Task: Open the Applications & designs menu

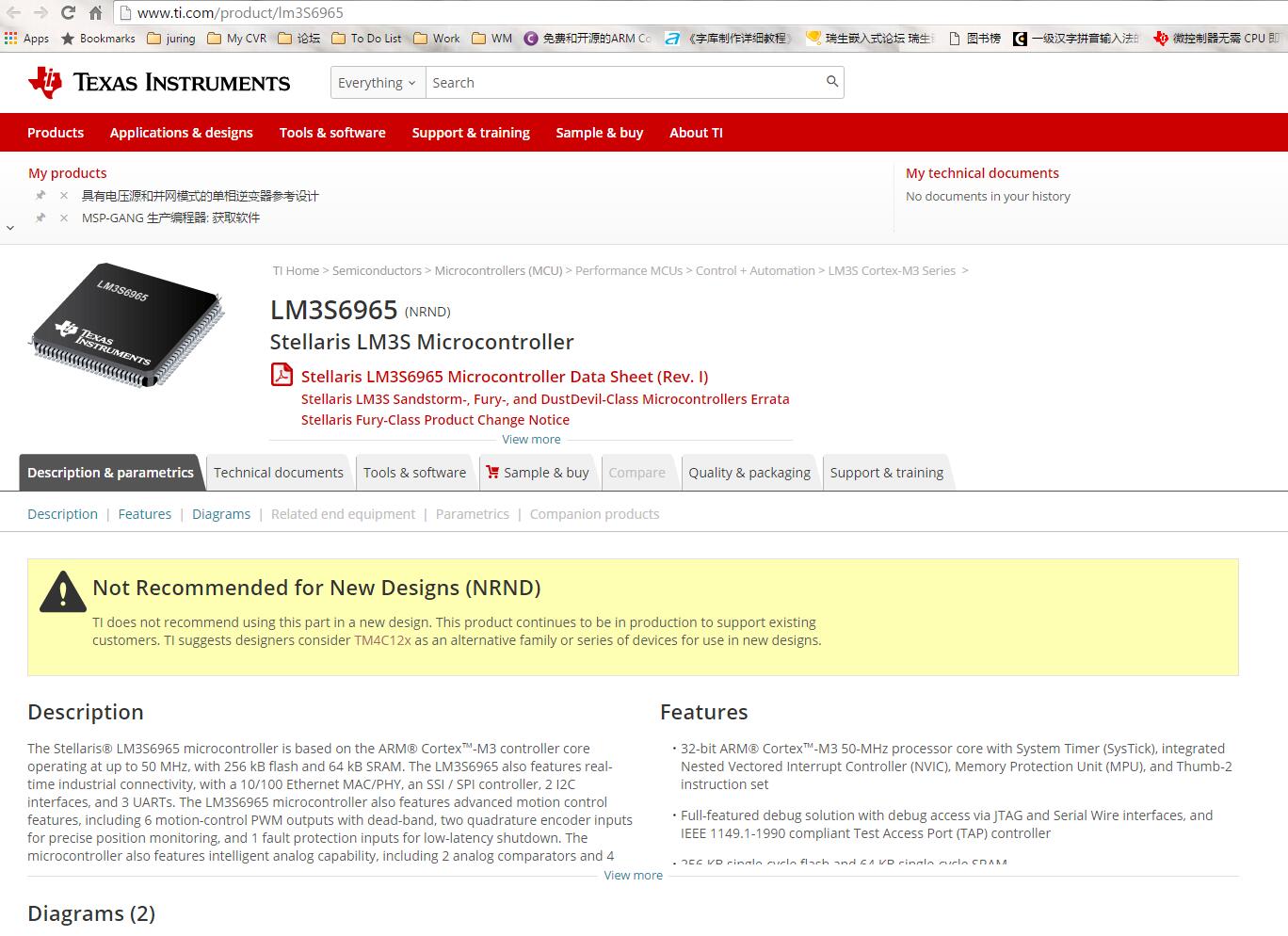Action: click(x=182, y=133)
